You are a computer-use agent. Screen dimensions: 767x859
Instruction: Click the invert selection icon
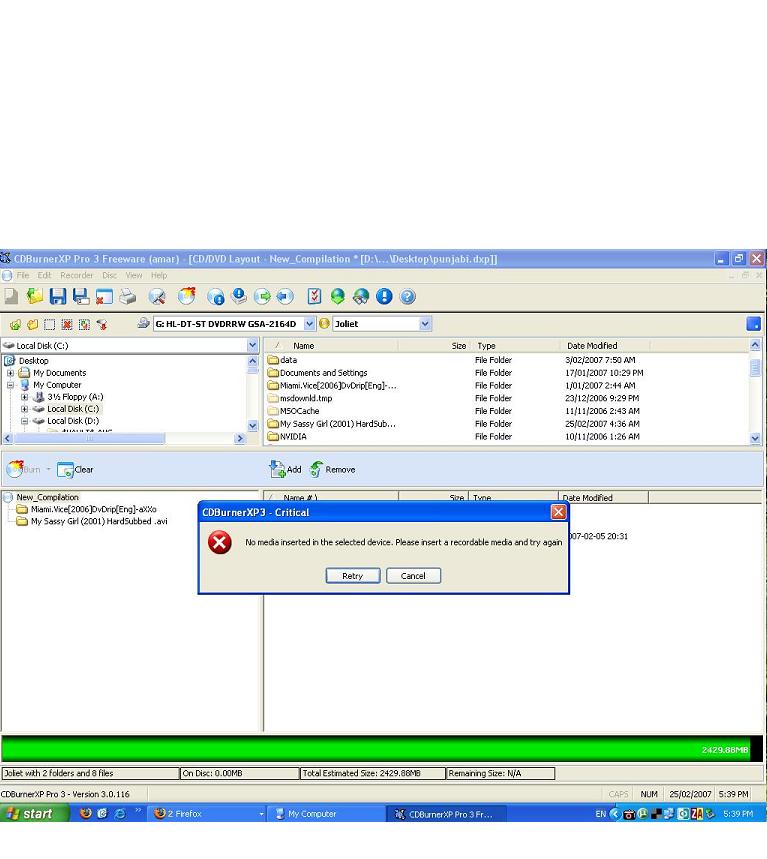pos(84,324)
